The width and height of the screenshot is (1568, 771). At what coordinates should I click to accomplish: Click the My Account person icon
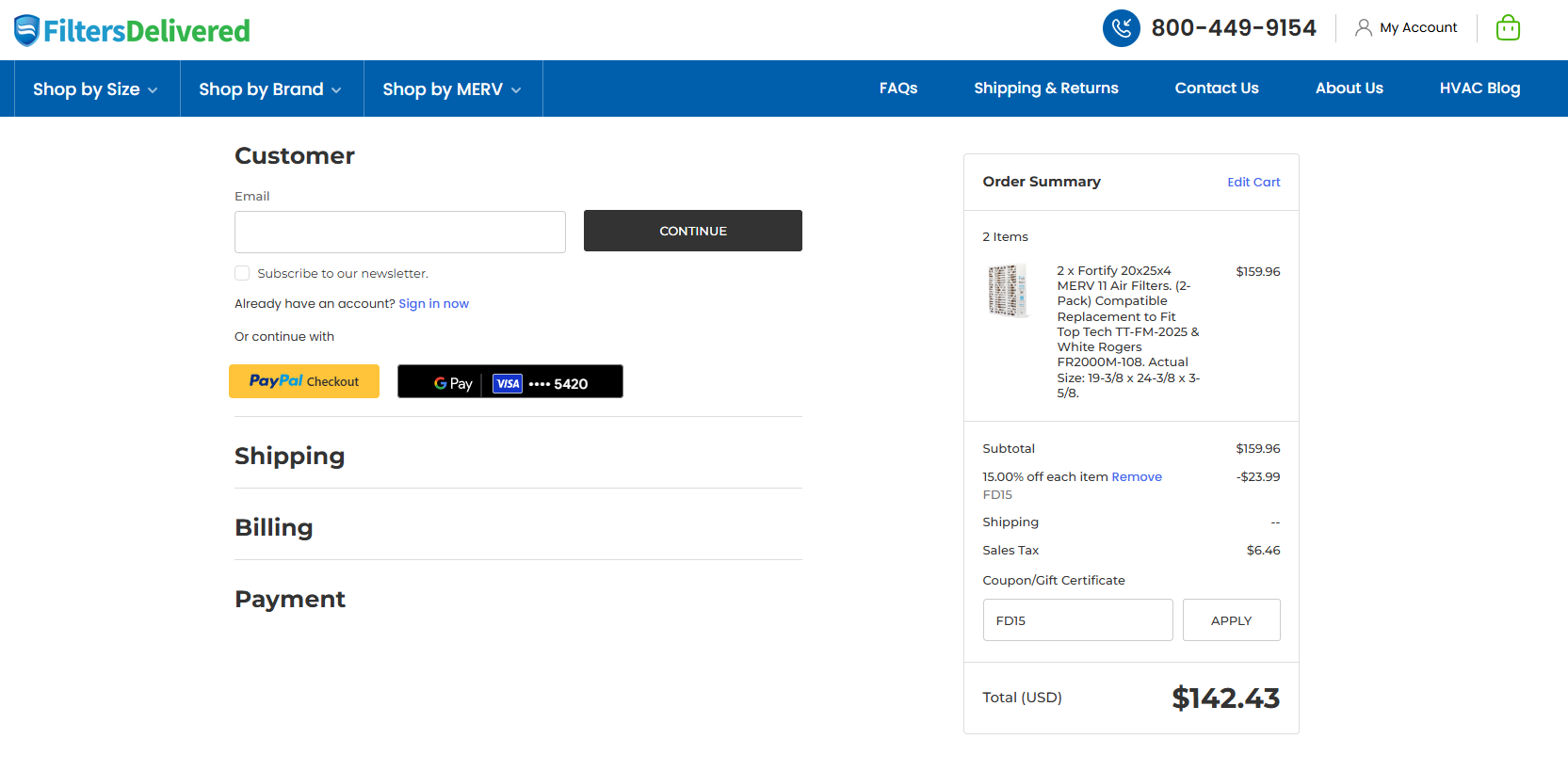pos(1363,28)
